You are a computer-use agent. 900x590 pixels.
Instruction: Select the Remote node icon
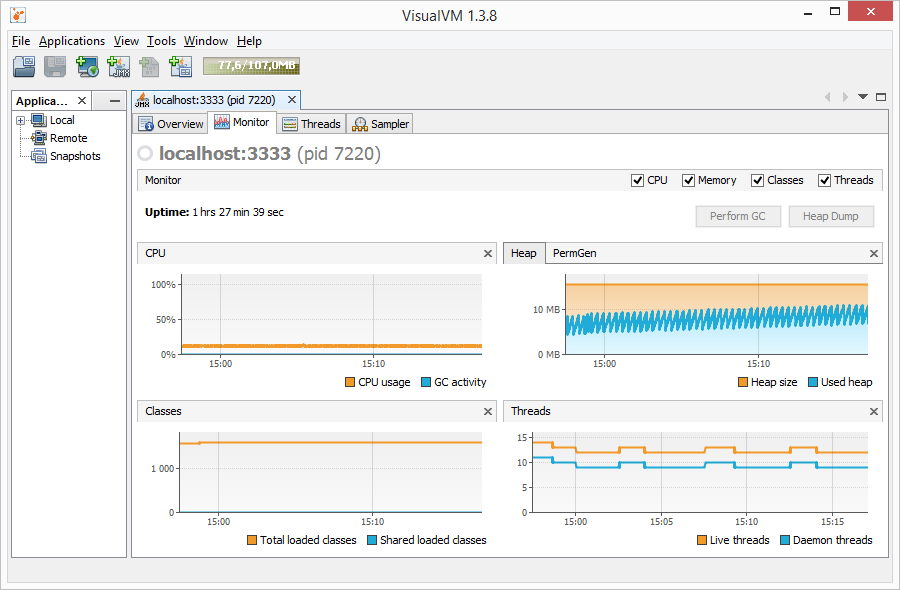(x=39, y=138)
